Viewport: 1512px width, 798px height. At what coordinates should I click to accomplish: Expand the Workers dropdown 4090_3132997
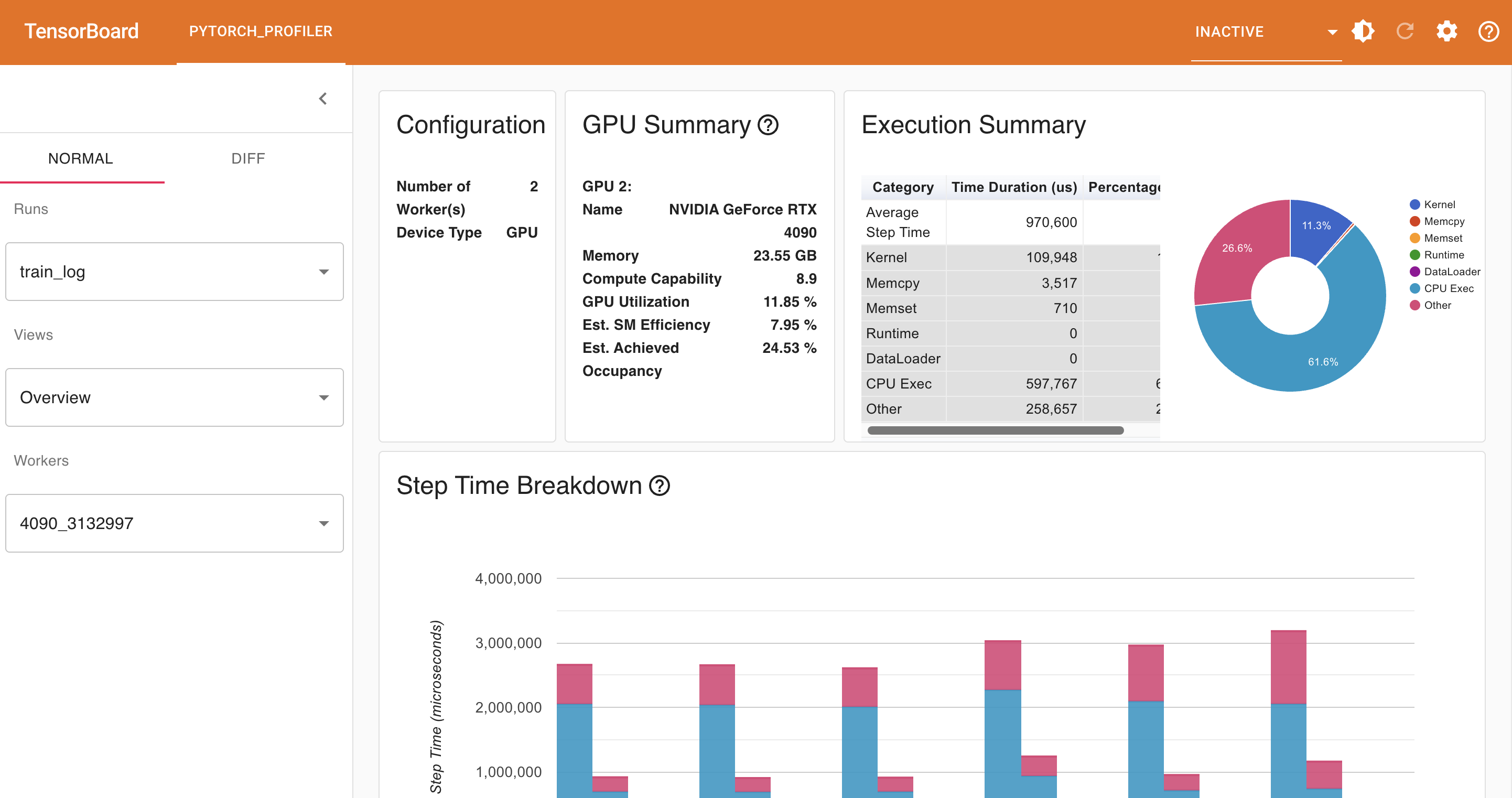tap(175, 523)
